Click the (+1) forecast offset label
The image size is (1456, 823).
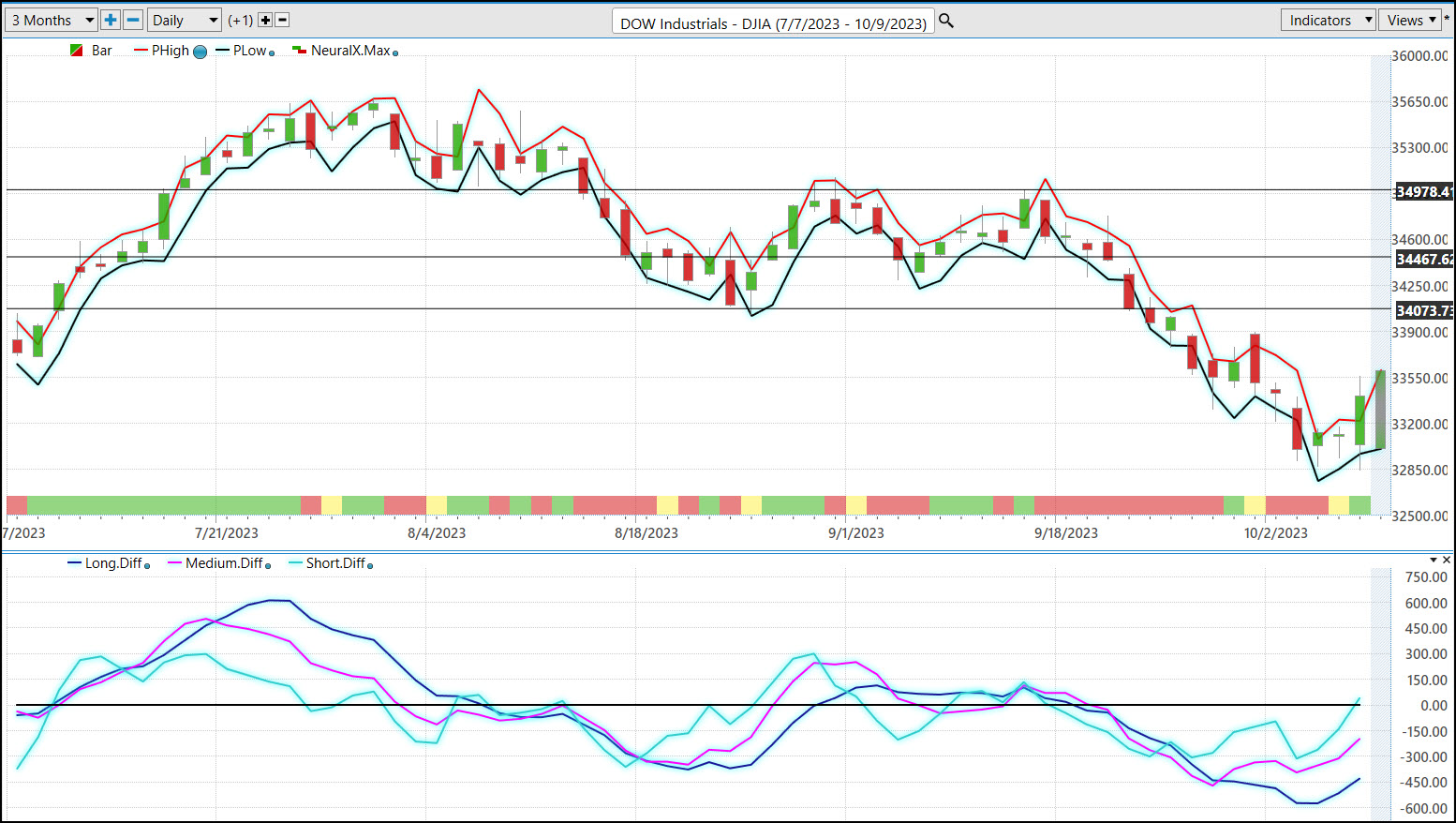tap(241, 20)
